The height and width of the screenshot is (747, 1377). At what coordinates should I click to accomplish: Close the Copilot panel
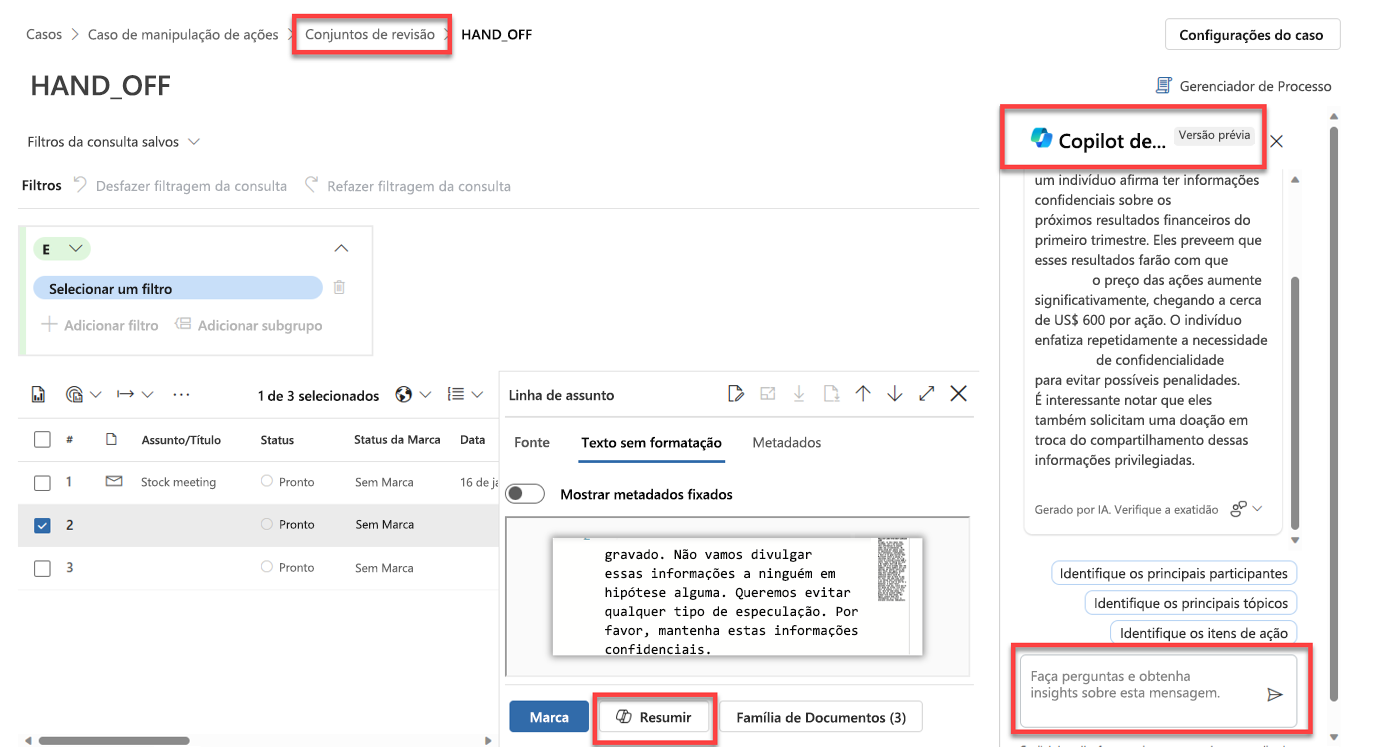click(x=1276, y=141)
